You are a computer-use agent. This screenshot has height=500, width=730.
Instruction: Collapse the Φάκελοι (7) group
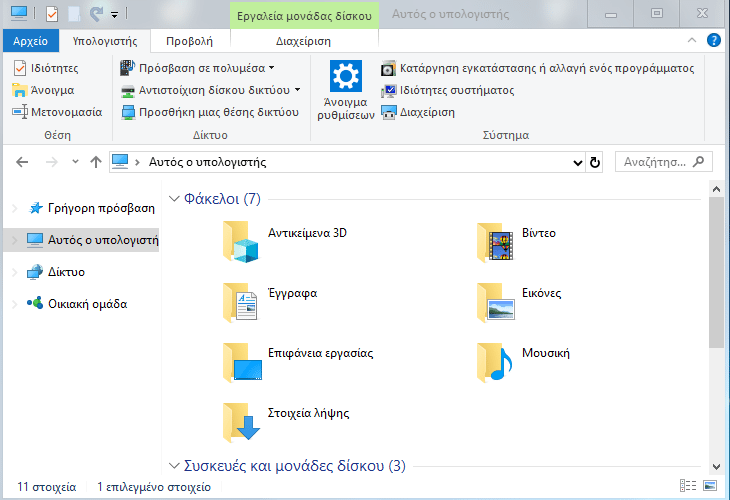click(x=175, y=199)
